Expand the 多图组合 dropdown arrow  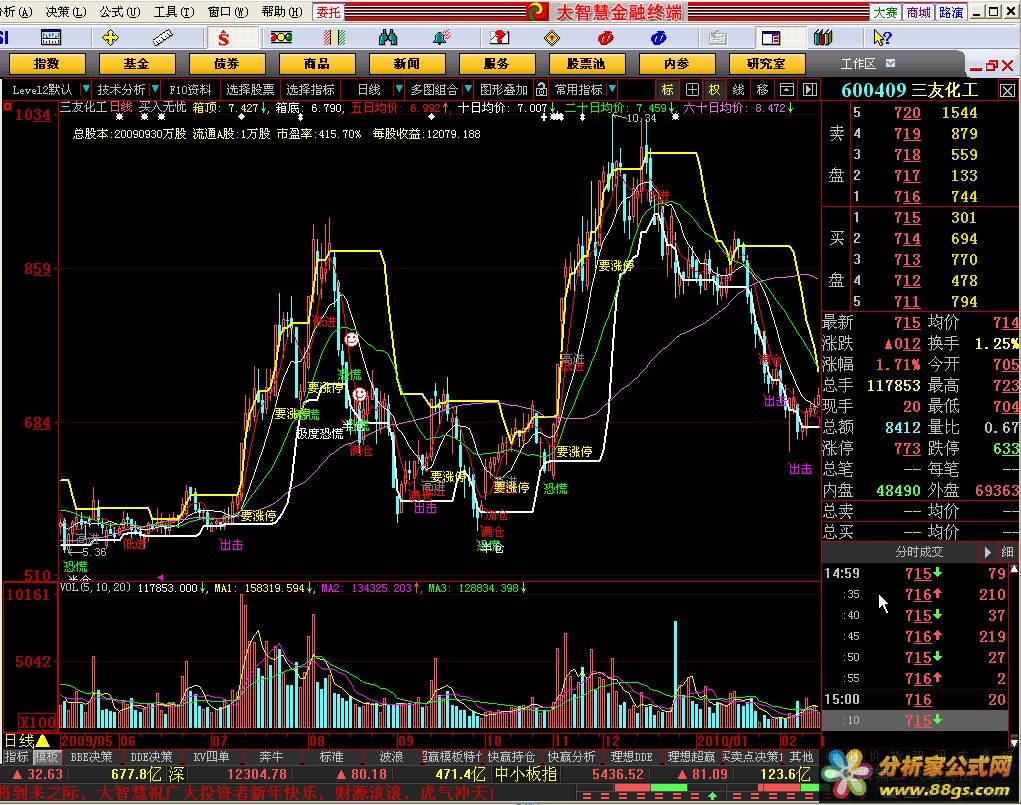pos(468,89)
